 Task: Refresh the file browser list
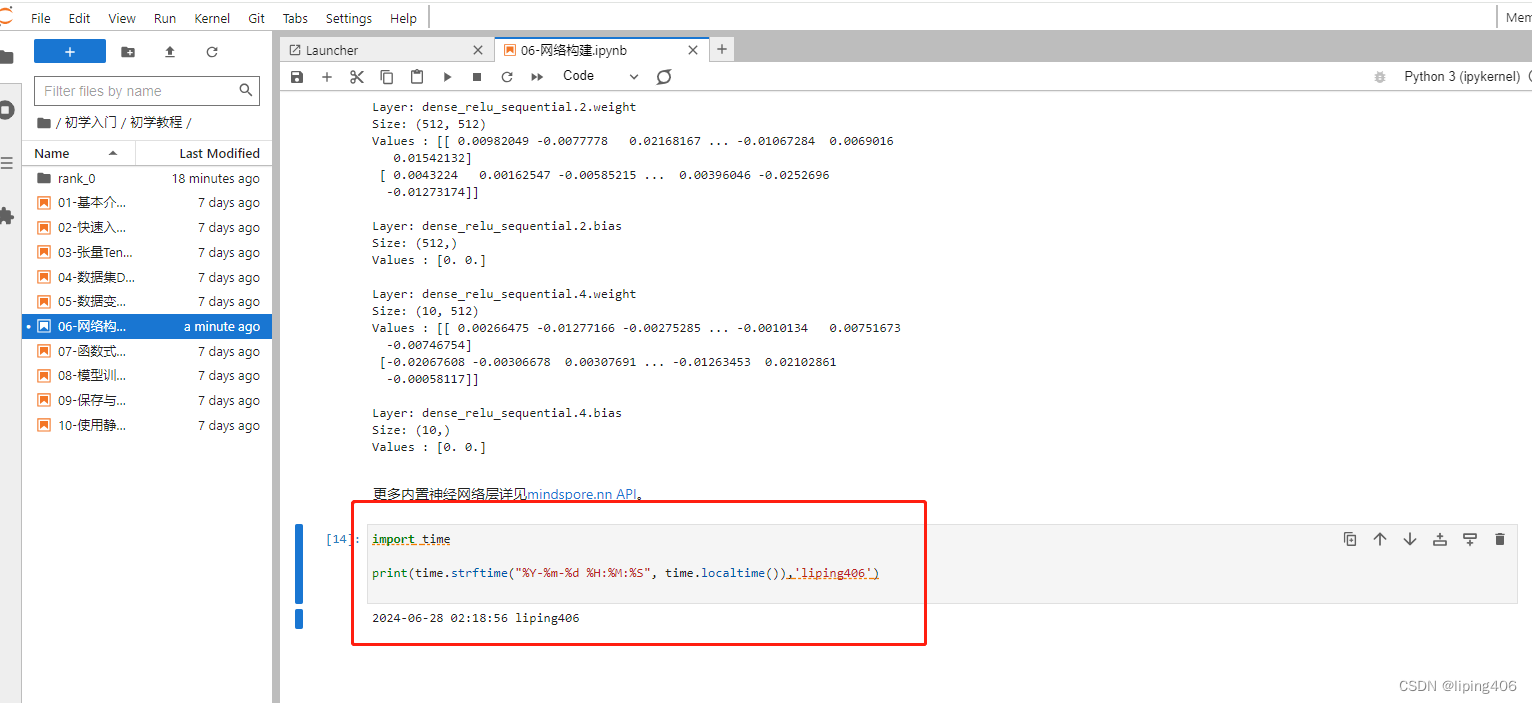tap(212, 52)
